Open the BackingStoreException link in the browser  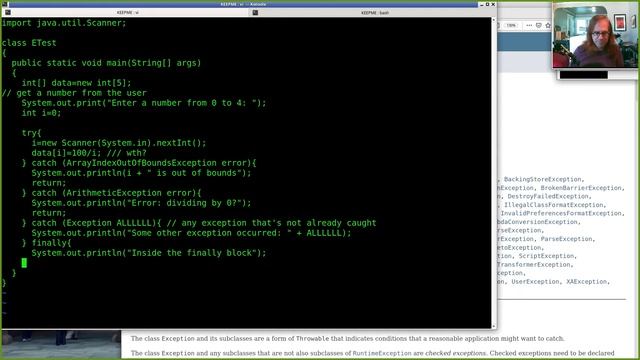pyautogui.click(x=542, y=179)
